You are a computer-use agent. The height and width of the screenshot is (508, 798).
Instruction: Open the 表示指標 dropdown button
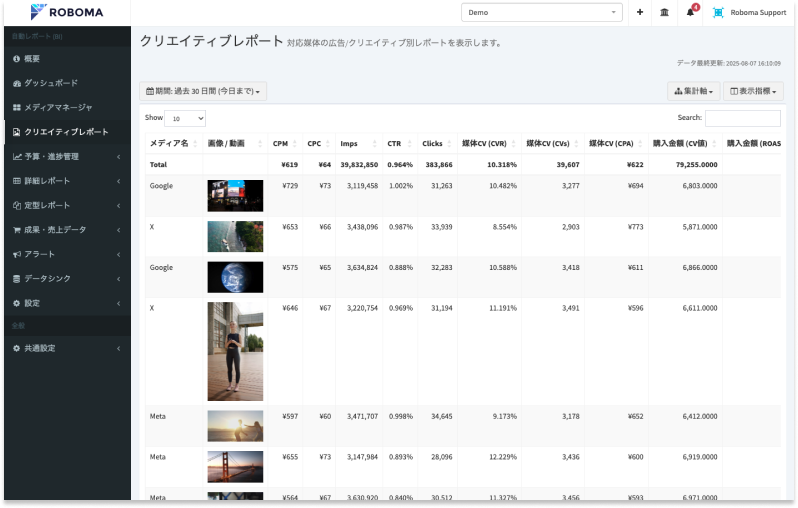pos(753,91)
